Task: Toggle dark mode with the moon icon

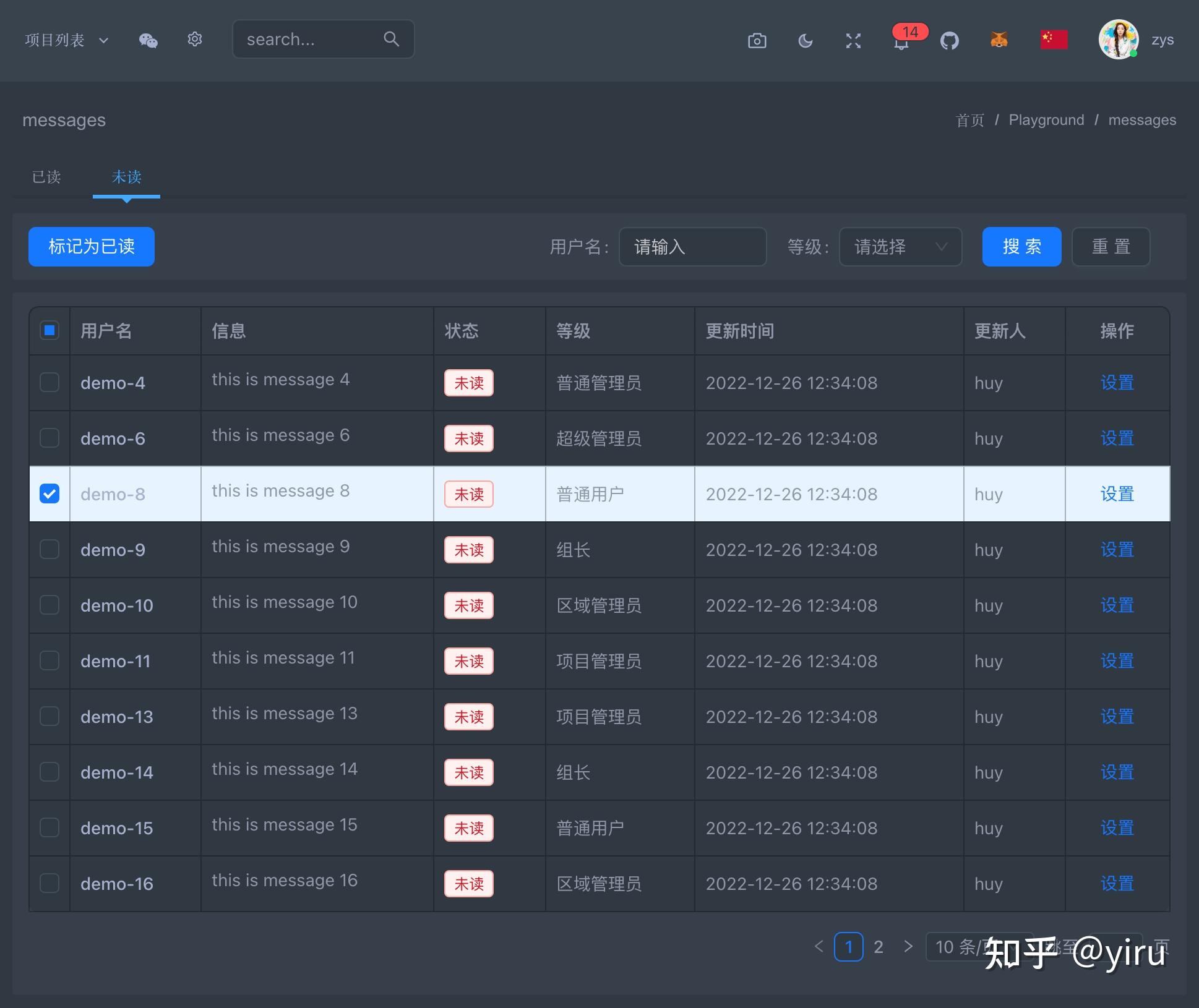Action: (805, 40)
